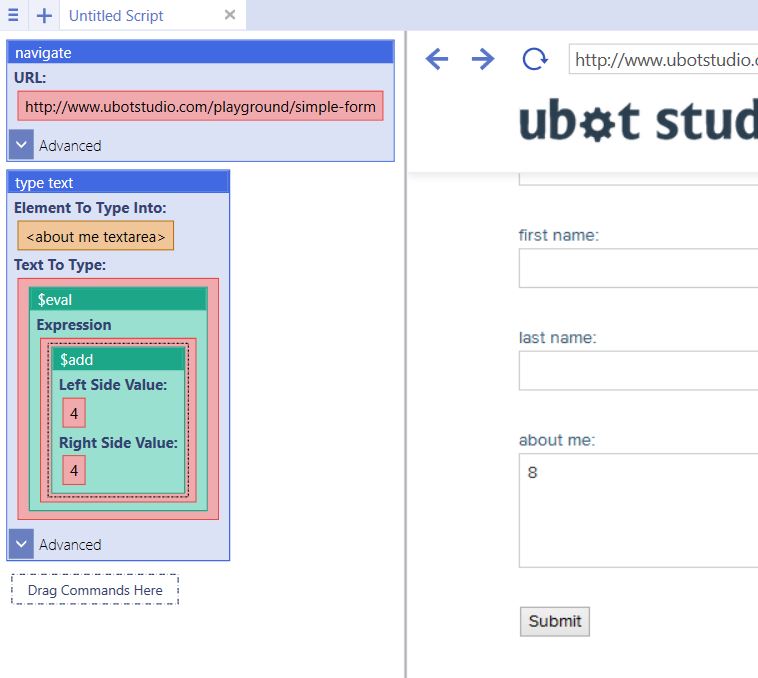Click the 'about me:' form label
The width and height of the screenshot is (758, 678).
tap(557, 440)
